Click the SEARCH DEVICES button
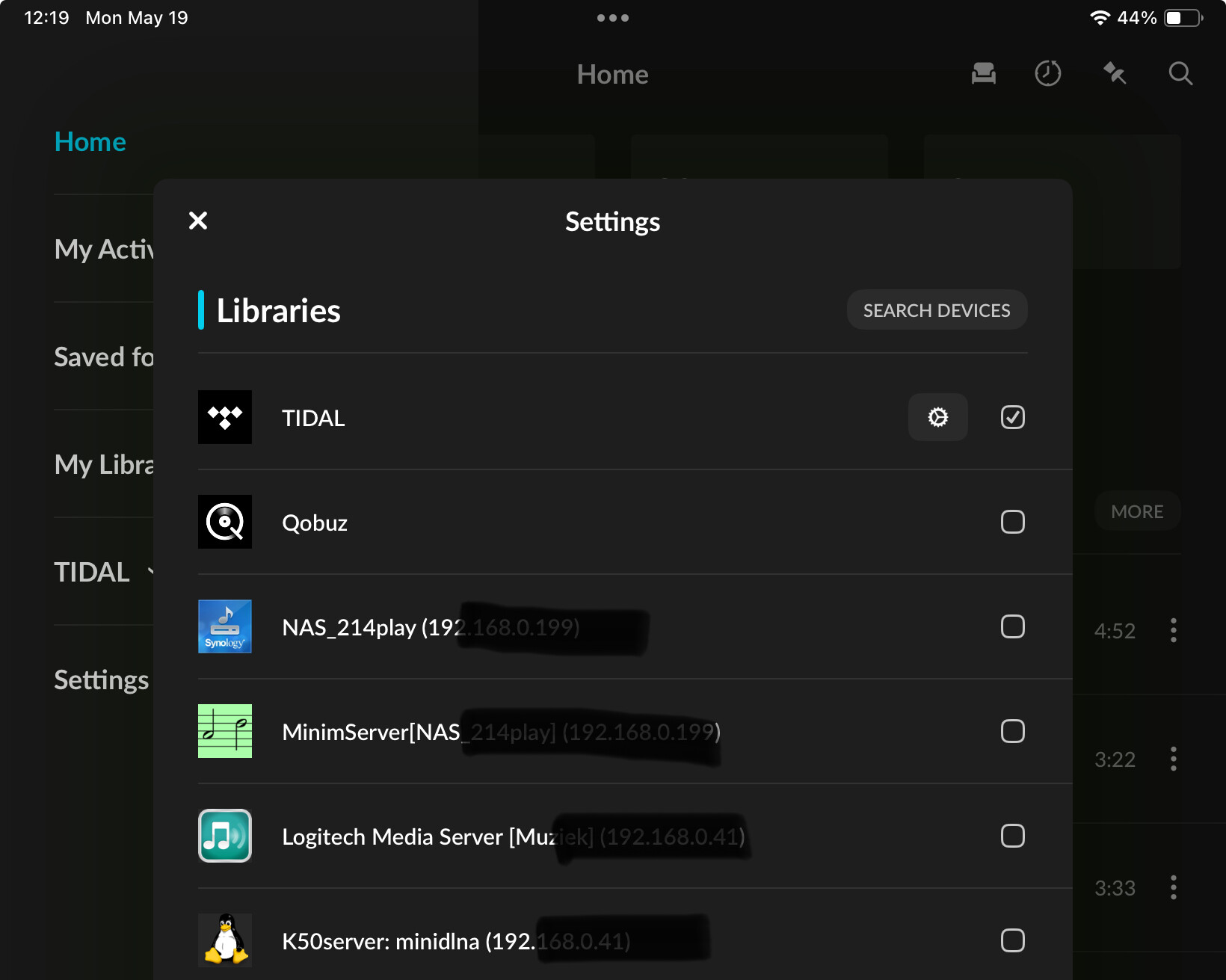Image resolution: width=1226 pixels, height=980 pixels. point(937,310)
